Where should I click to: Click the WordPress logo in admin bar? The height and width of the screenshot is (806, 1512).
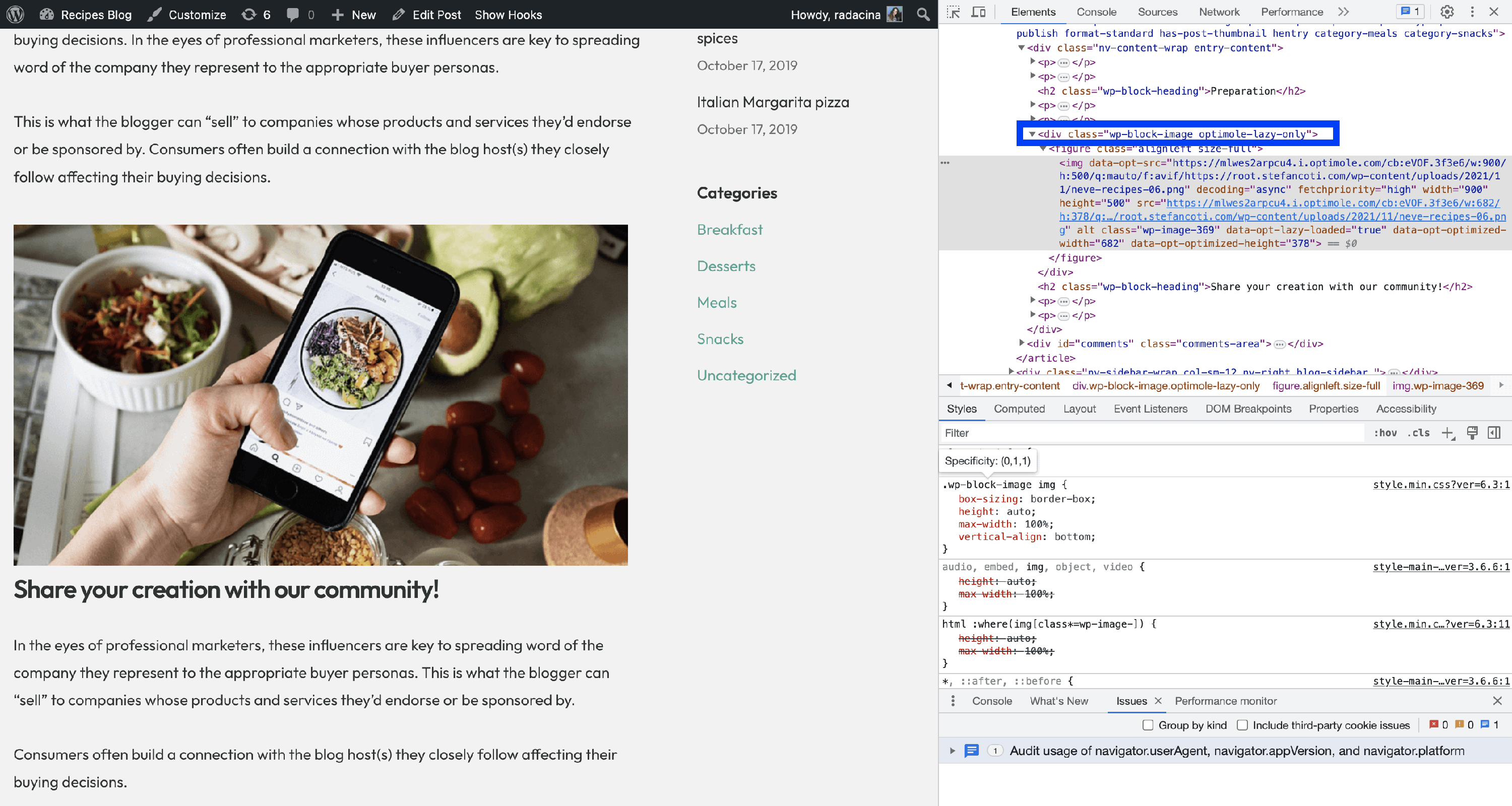(15, 15)
